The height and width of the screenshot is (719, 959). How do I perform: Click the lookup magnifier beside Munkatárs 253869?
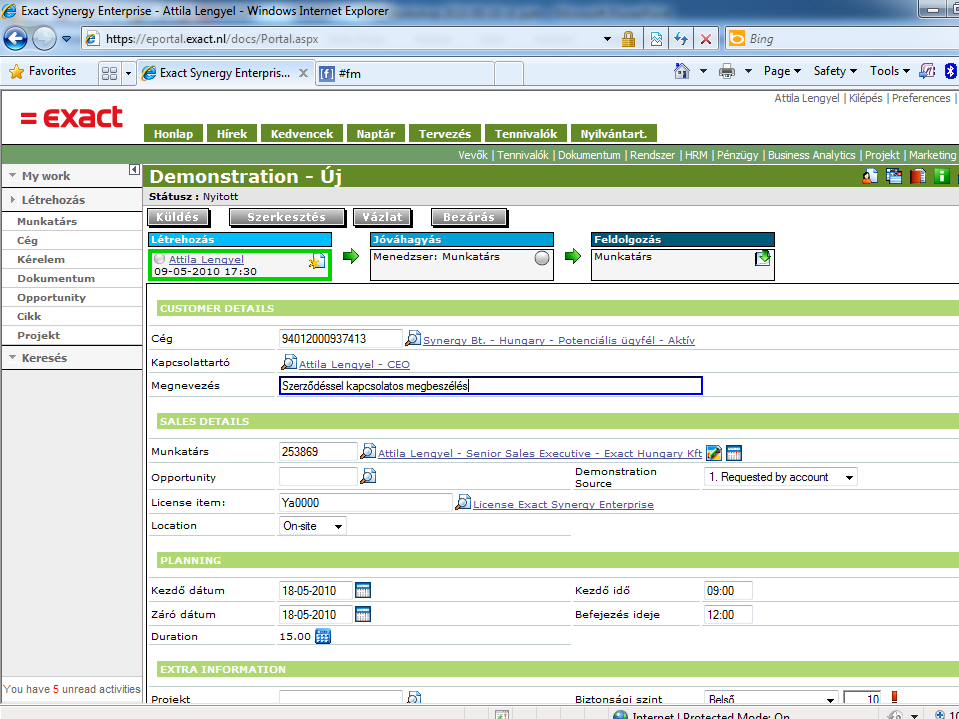(368, 451)
